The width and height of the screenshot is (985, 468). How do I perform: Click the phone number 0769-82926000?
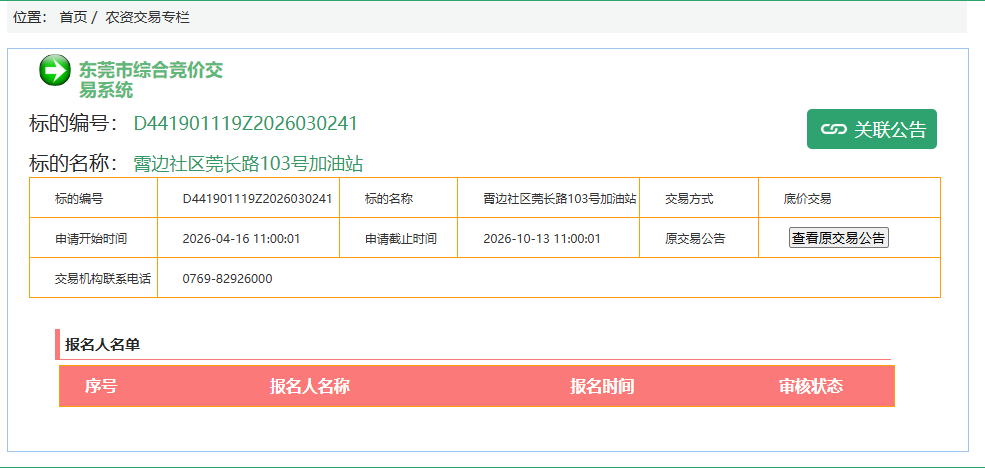[227, 278]
